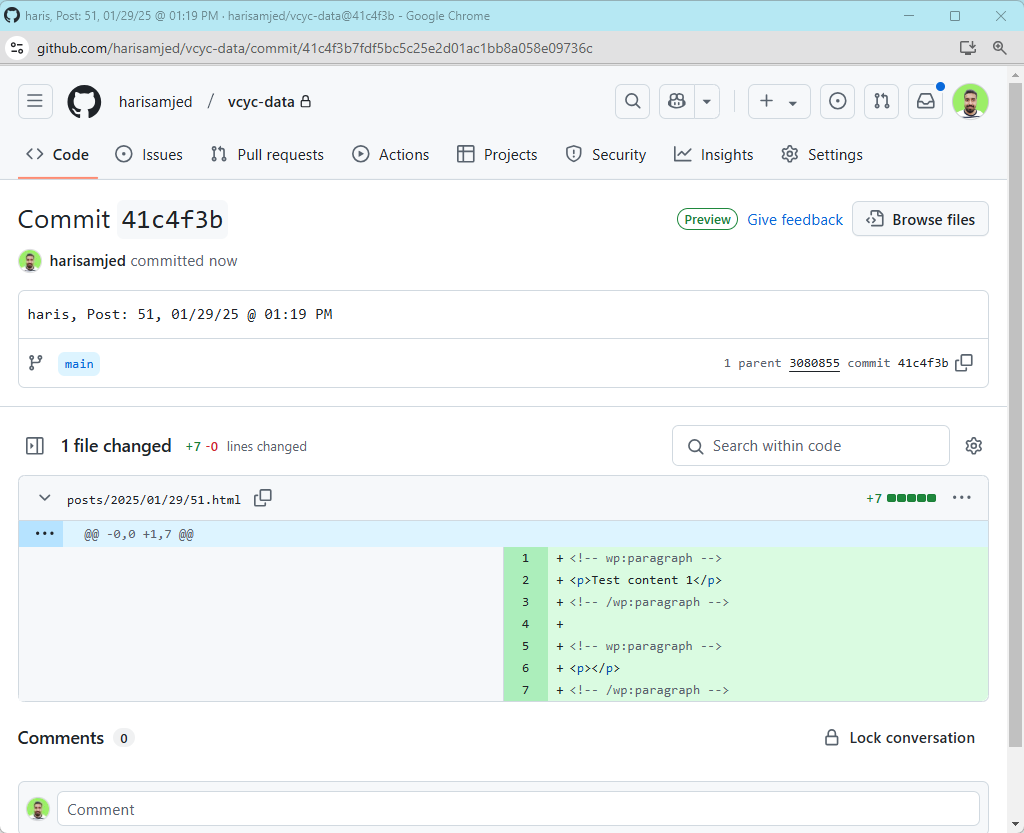
Task: Open the harisamjed owner link
Action: 155,102
